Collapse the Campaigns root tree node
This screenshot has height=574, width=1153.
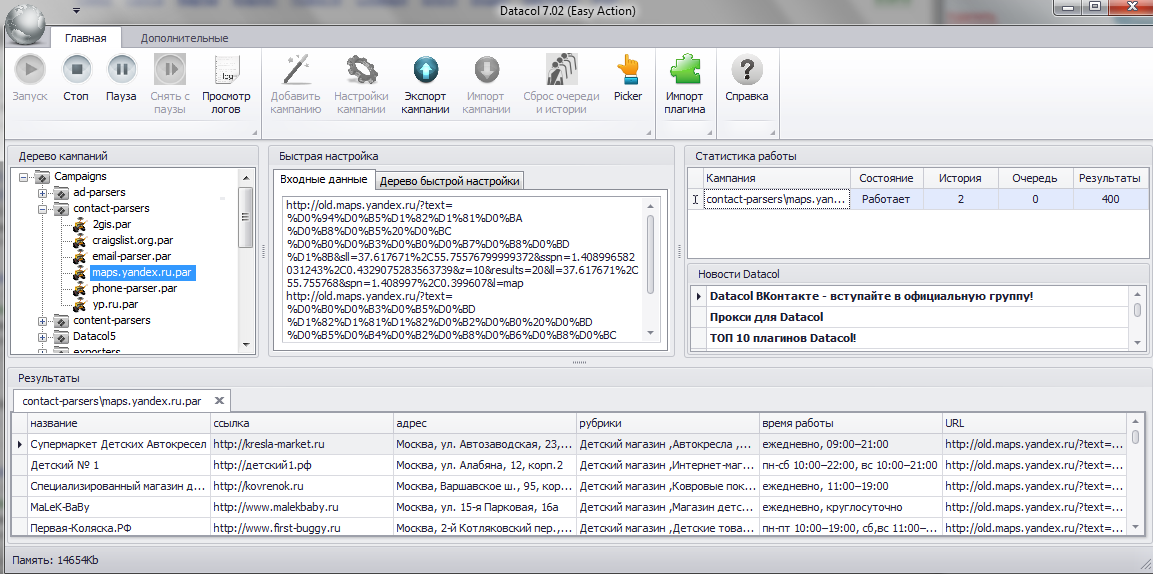click(24, 176)
